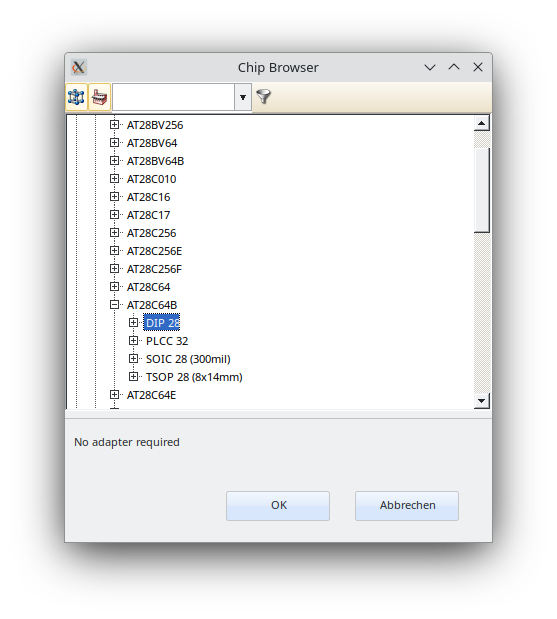Select the AT28BV256 chip entry
This screenshot has width=557, height=619.
click(x=155, y=125)
